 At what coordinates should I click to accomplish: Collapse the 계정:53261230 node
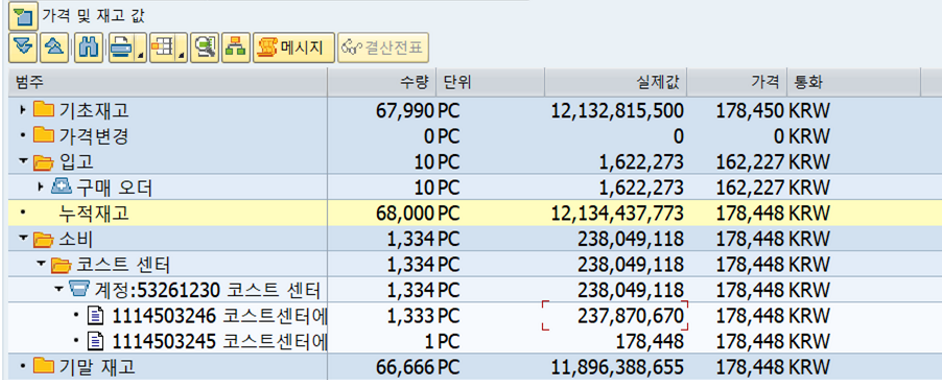pyautogui.click(x=59, y=289)
